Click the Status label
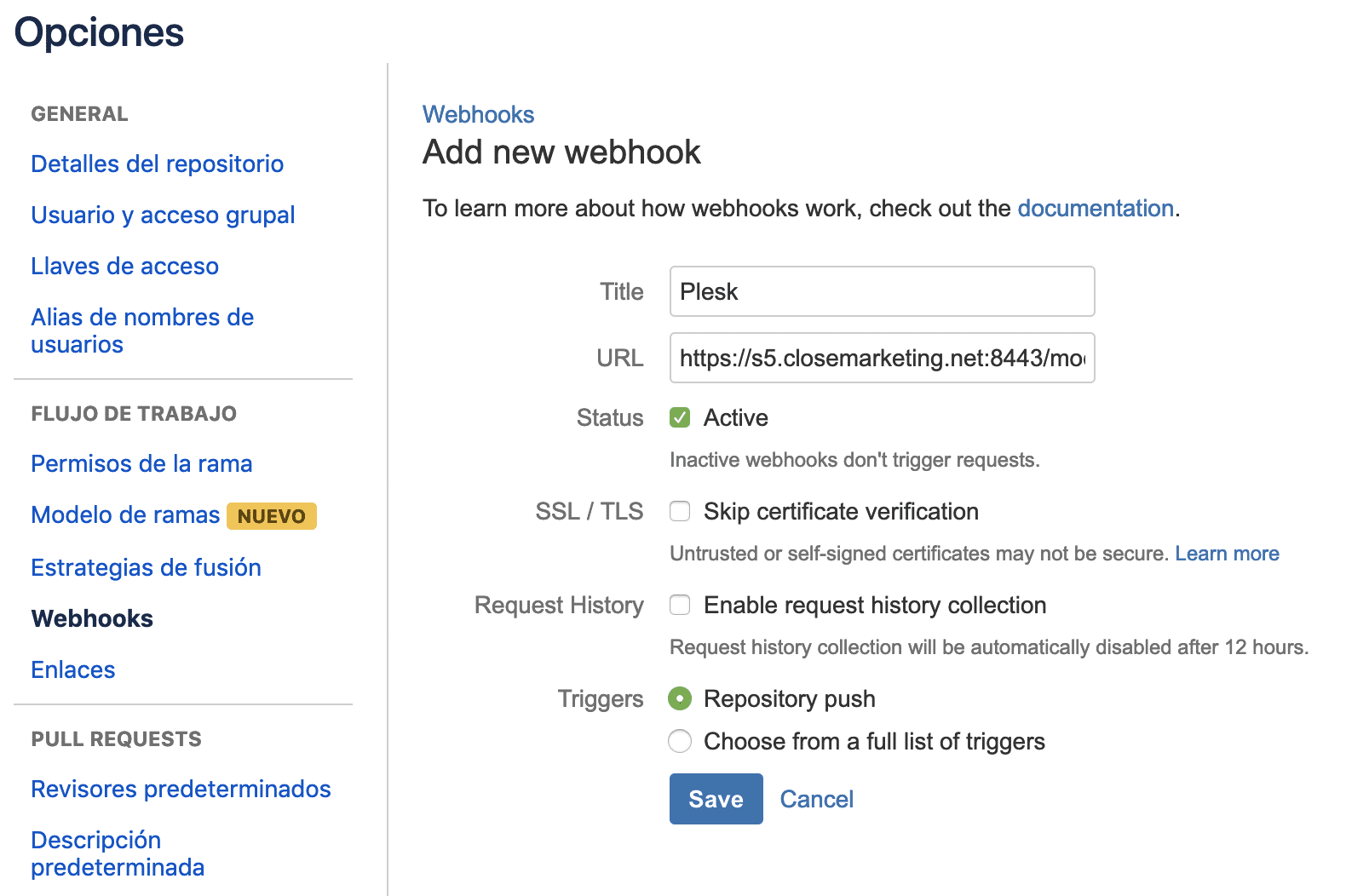 (610, 417)
